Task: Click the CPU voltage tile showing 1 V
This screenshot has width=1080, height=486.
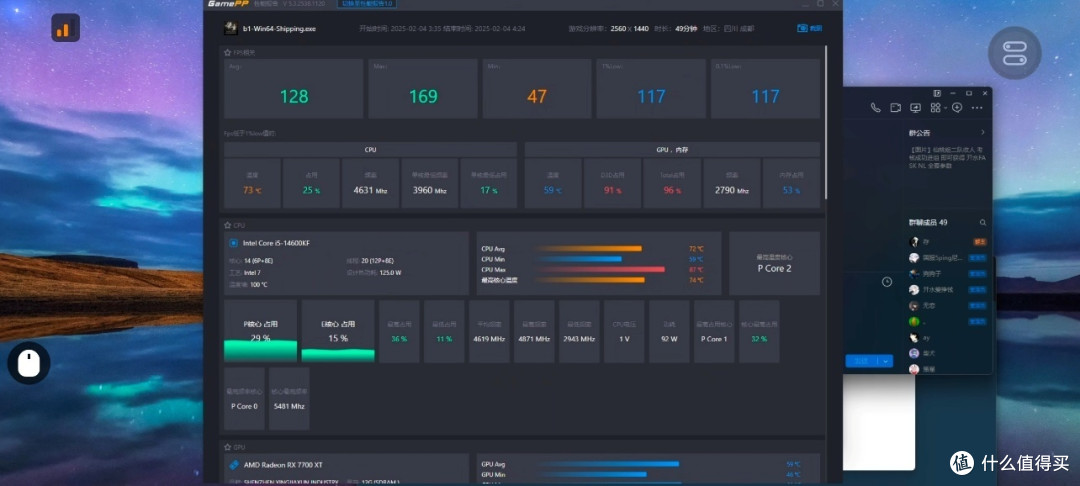Action: coord(624,331)
